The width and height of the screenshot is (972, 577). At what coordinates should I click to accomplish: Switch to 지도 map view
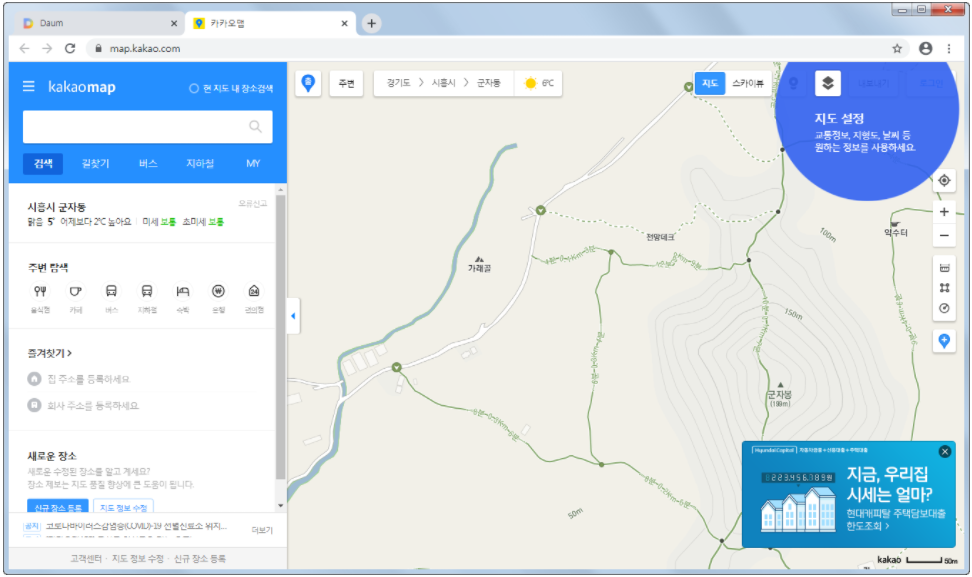tap(710, 83)
